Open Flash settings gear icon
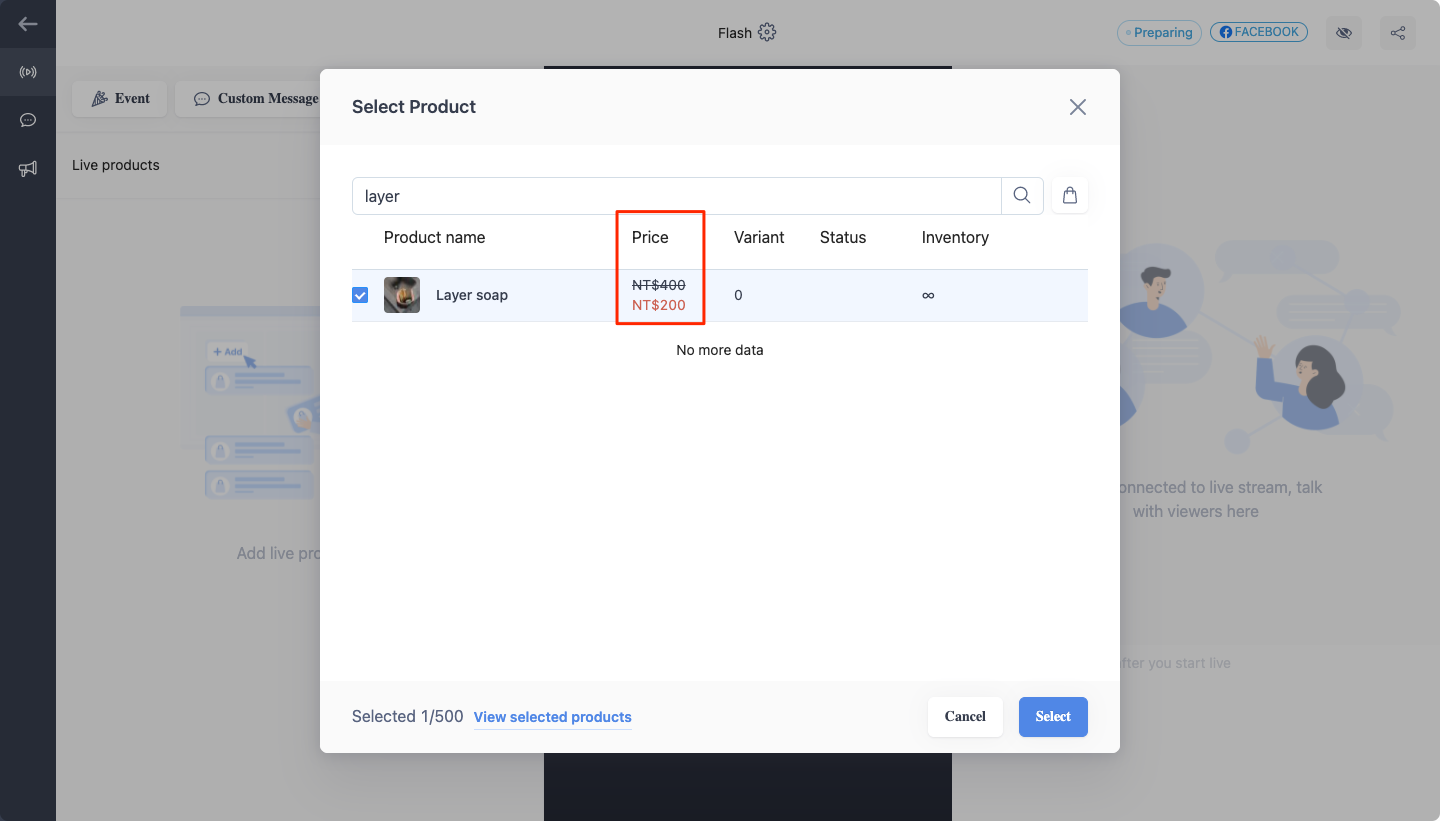Screen dimensions: 1440x821 coord(767,32)
